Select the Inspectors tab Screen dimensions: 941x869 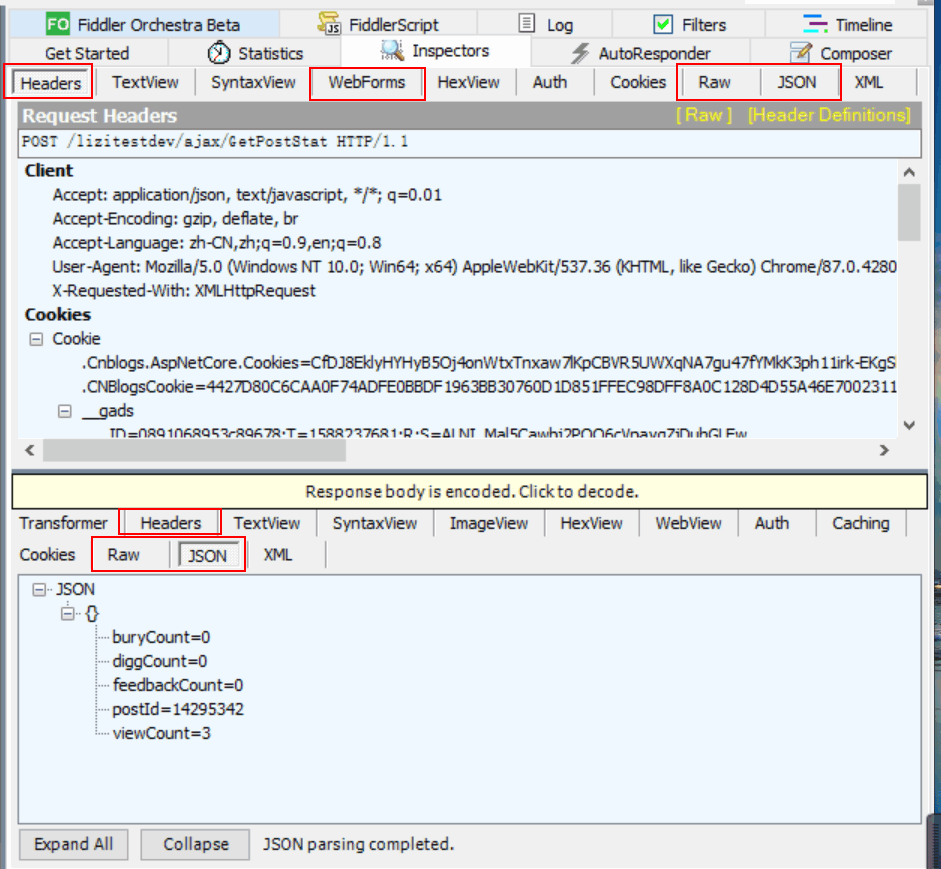[x=436, y=51]
